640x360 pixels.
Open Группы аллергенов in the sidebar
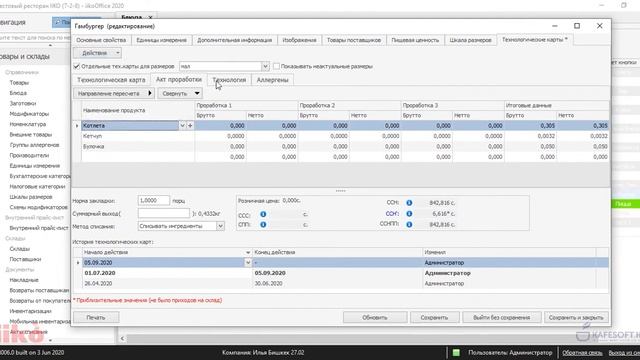(34, 145)
